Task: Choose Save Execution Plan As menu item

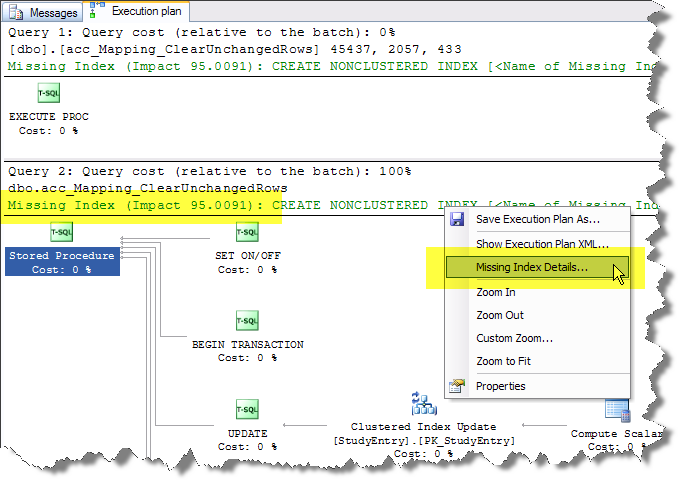Action: (537, 219)
